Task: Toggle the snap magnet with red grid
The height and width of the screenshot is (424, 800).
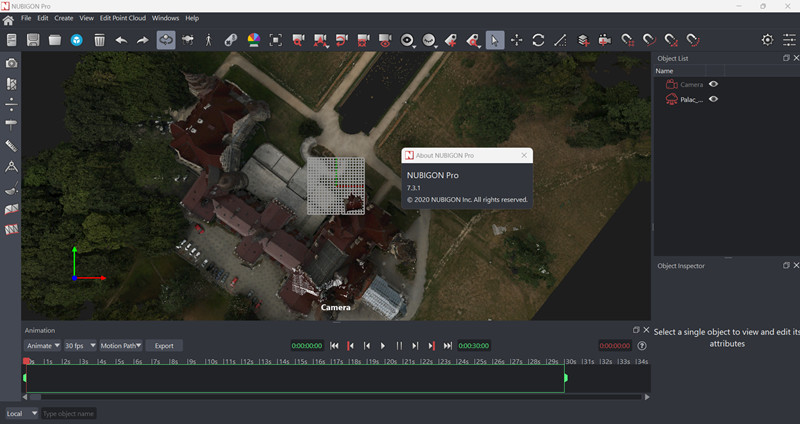Action: pos(627,40)
